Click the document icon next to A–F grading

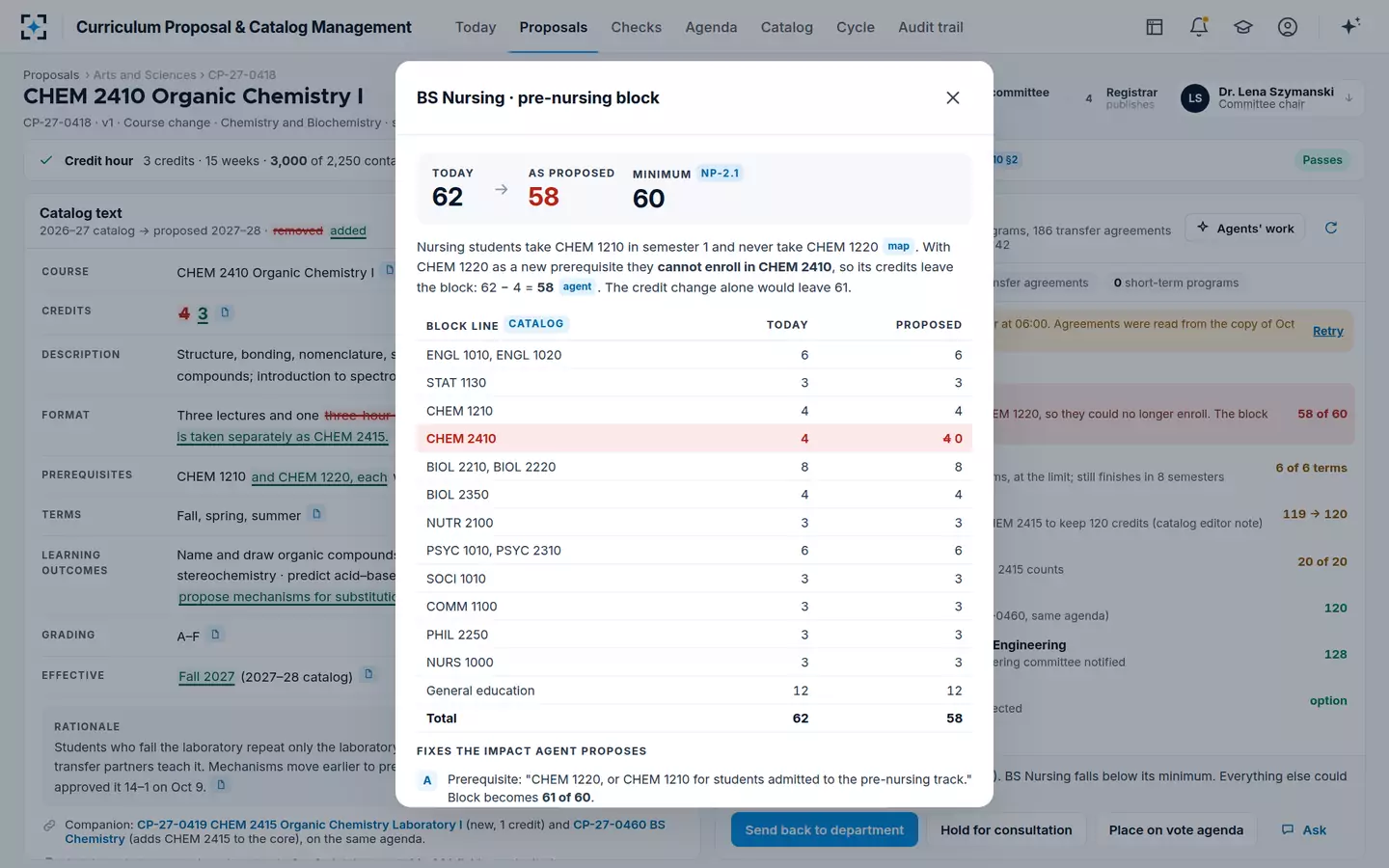point(215,635)
